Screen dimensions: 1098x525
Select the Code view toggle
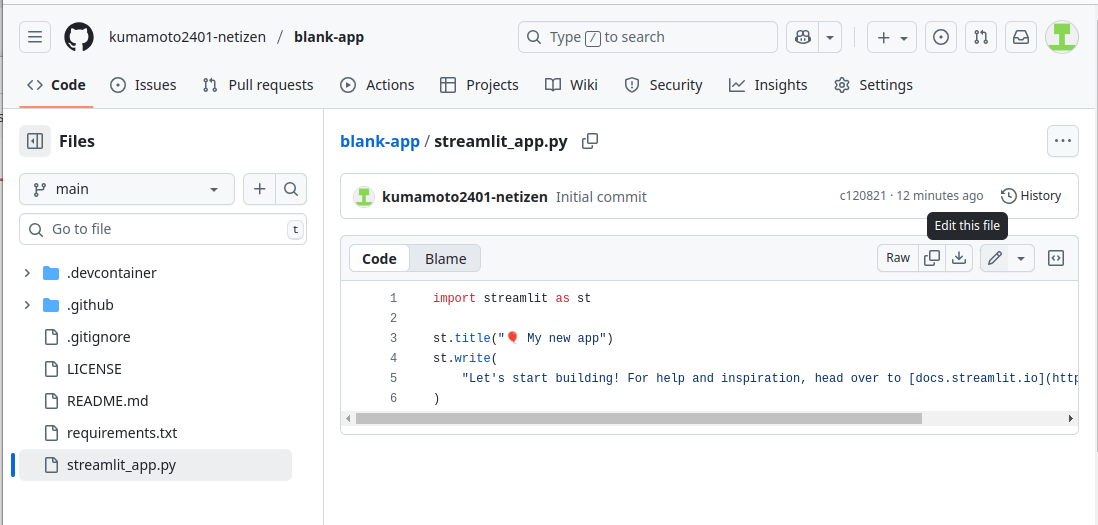pyautogui.click(x=379, y=258)
